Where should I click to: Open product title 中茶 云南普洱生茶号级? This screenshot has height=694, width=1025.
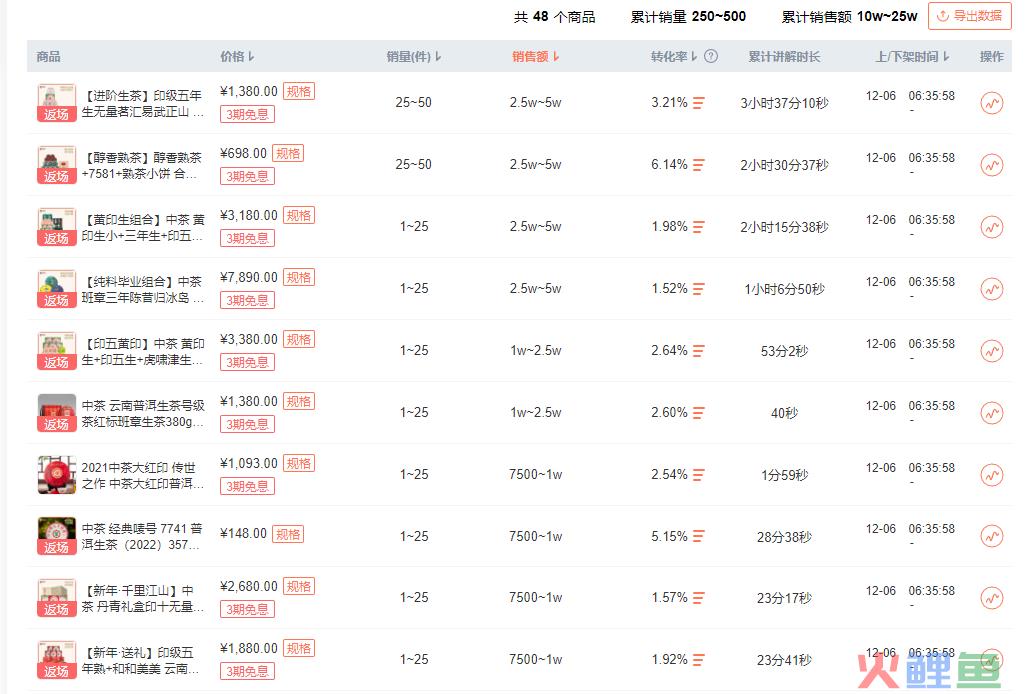(x=143, y=414)
